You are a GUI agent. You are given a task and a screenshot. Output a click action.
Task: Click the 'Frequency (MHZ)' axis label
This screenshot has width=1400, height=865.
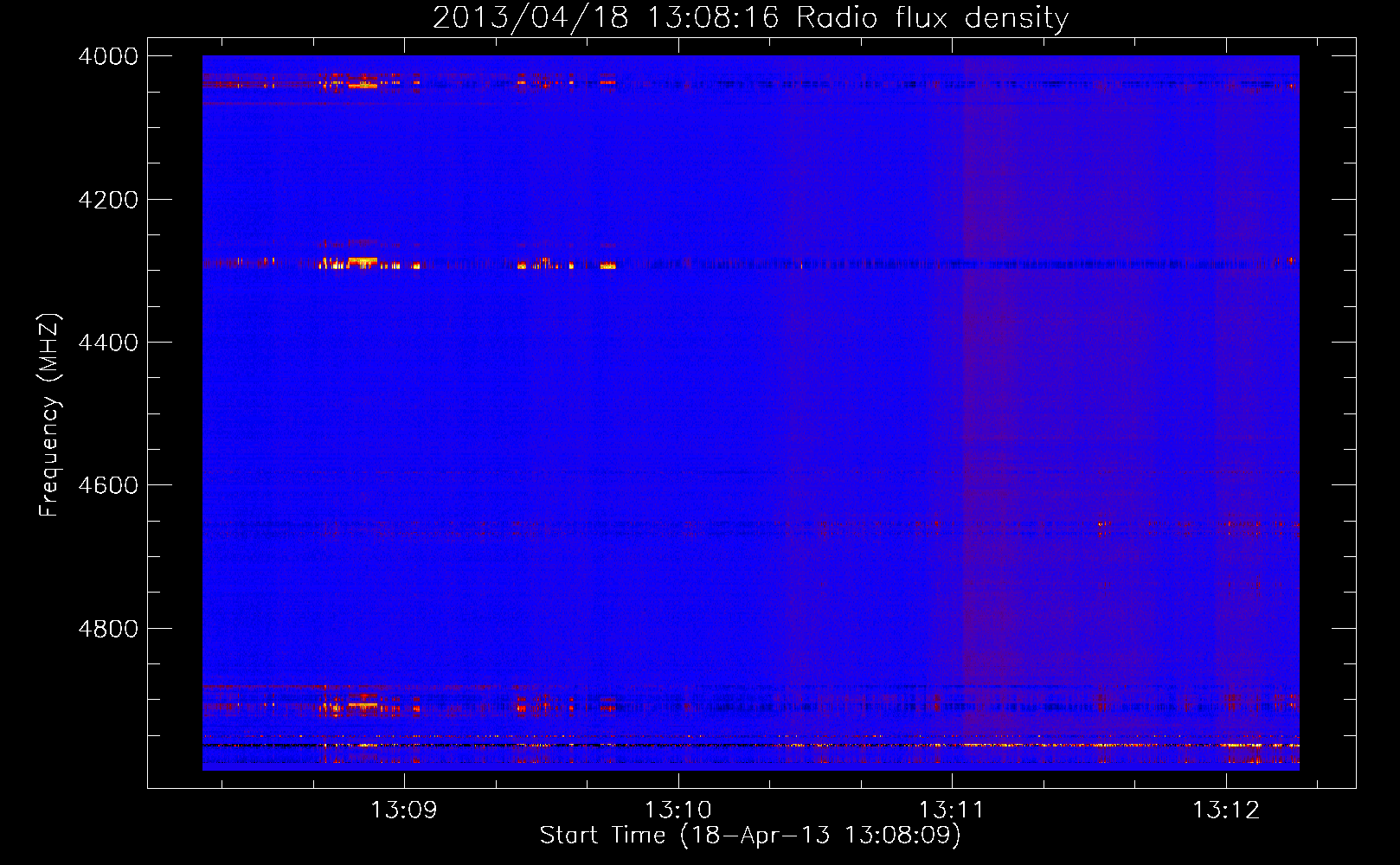click(x=50, y=415)
